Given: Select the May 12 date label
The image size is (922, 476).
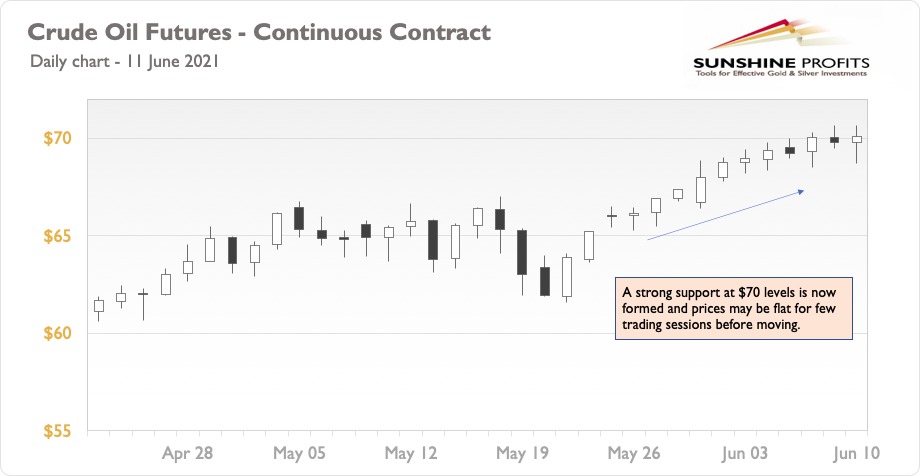Looking at the screenshot, I should click(x=410, y=454).
